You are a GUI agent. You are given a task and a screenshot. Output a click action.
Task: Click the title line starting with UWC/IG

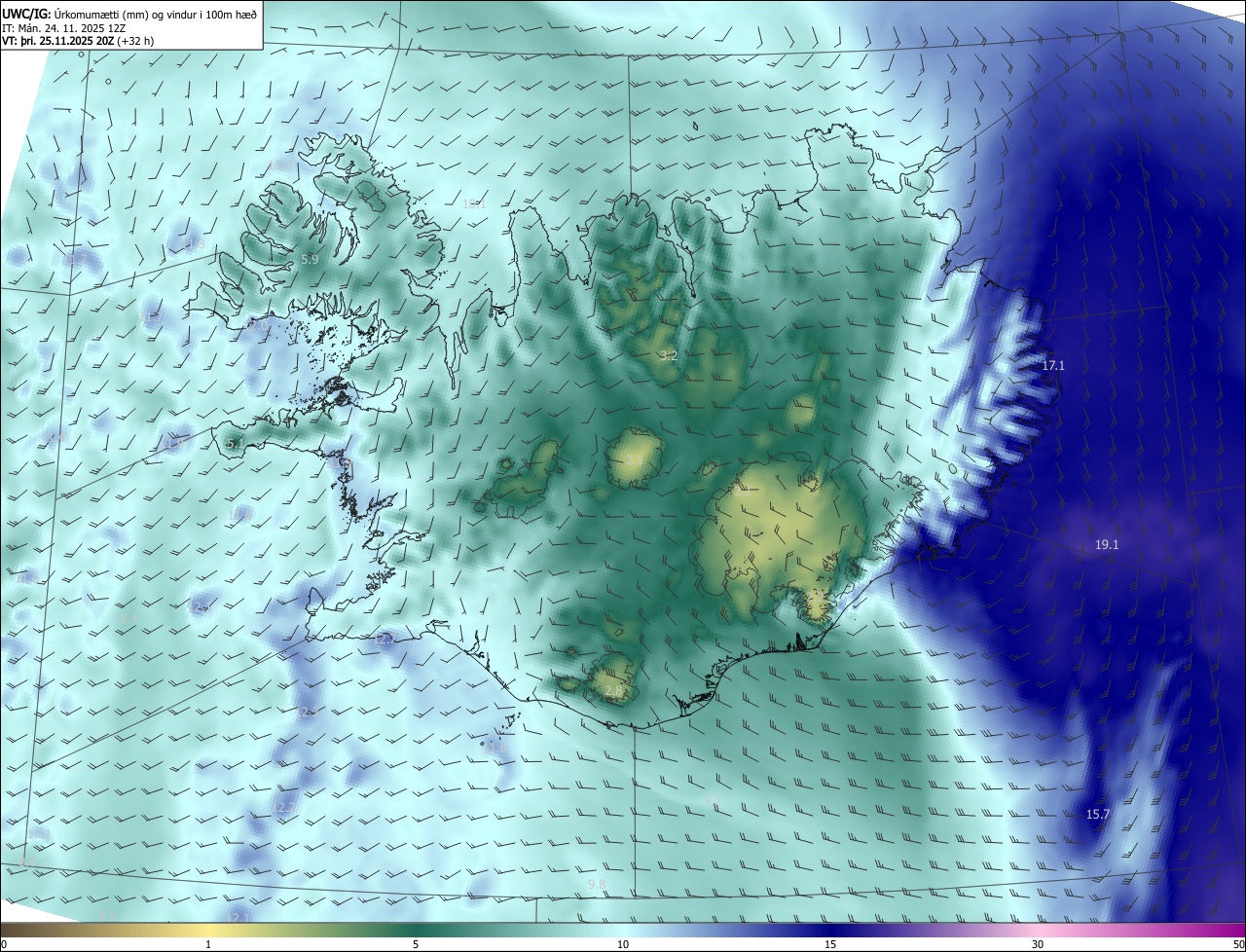129,16
